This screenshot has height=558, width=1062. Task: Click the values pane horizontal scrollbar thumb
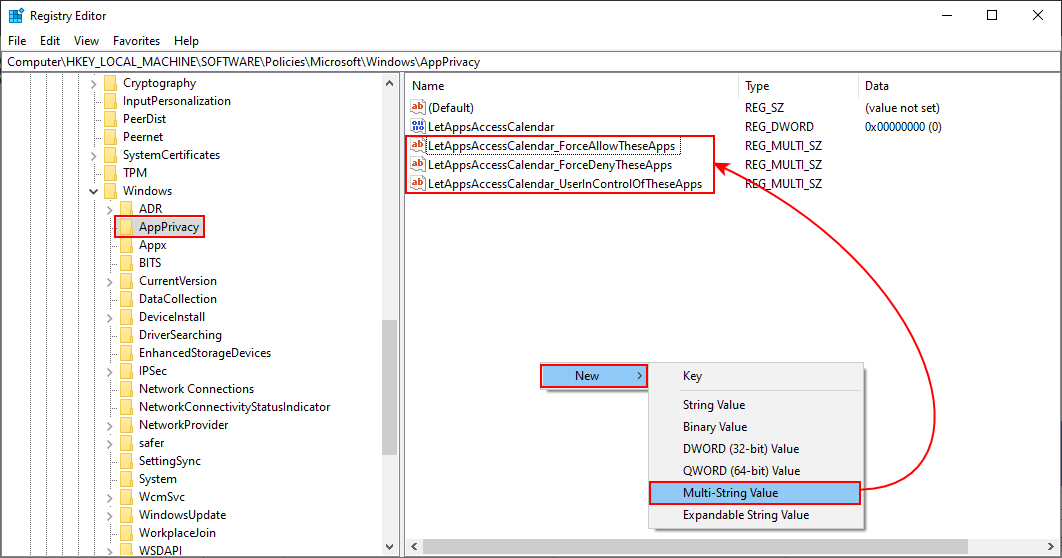point(696,546)
